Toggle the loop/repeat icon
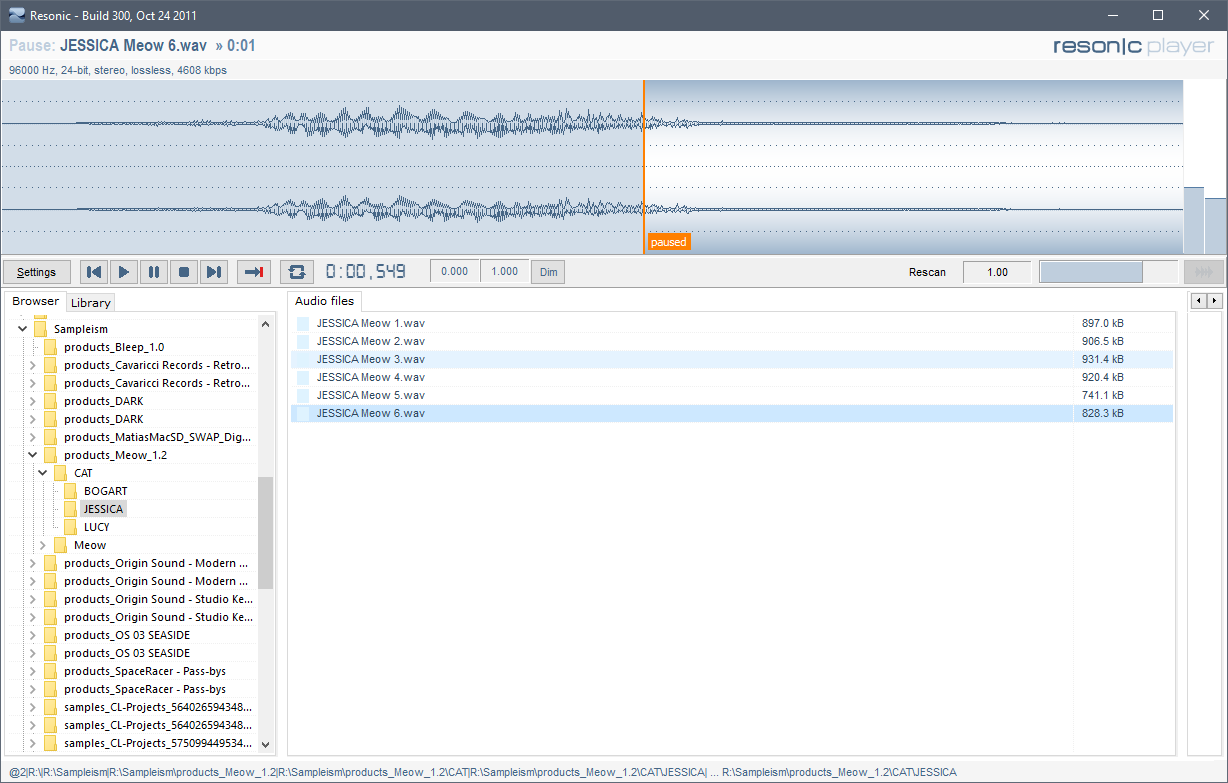This screenshot has height=783, width=1228. [297, 272]
